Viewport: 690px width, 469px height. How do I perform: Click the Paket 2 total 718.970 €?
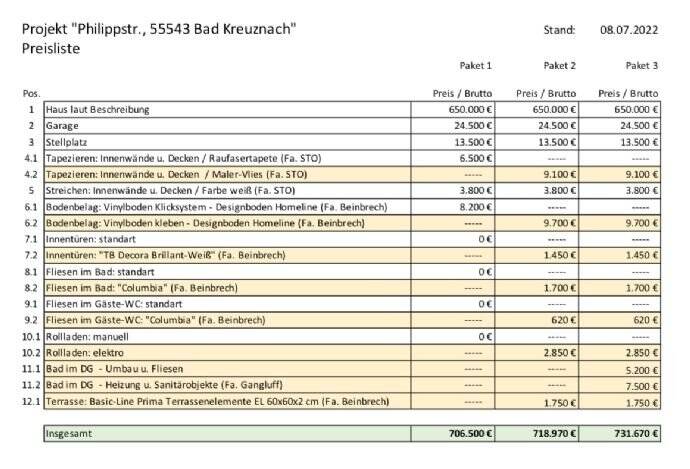[552, 434]
